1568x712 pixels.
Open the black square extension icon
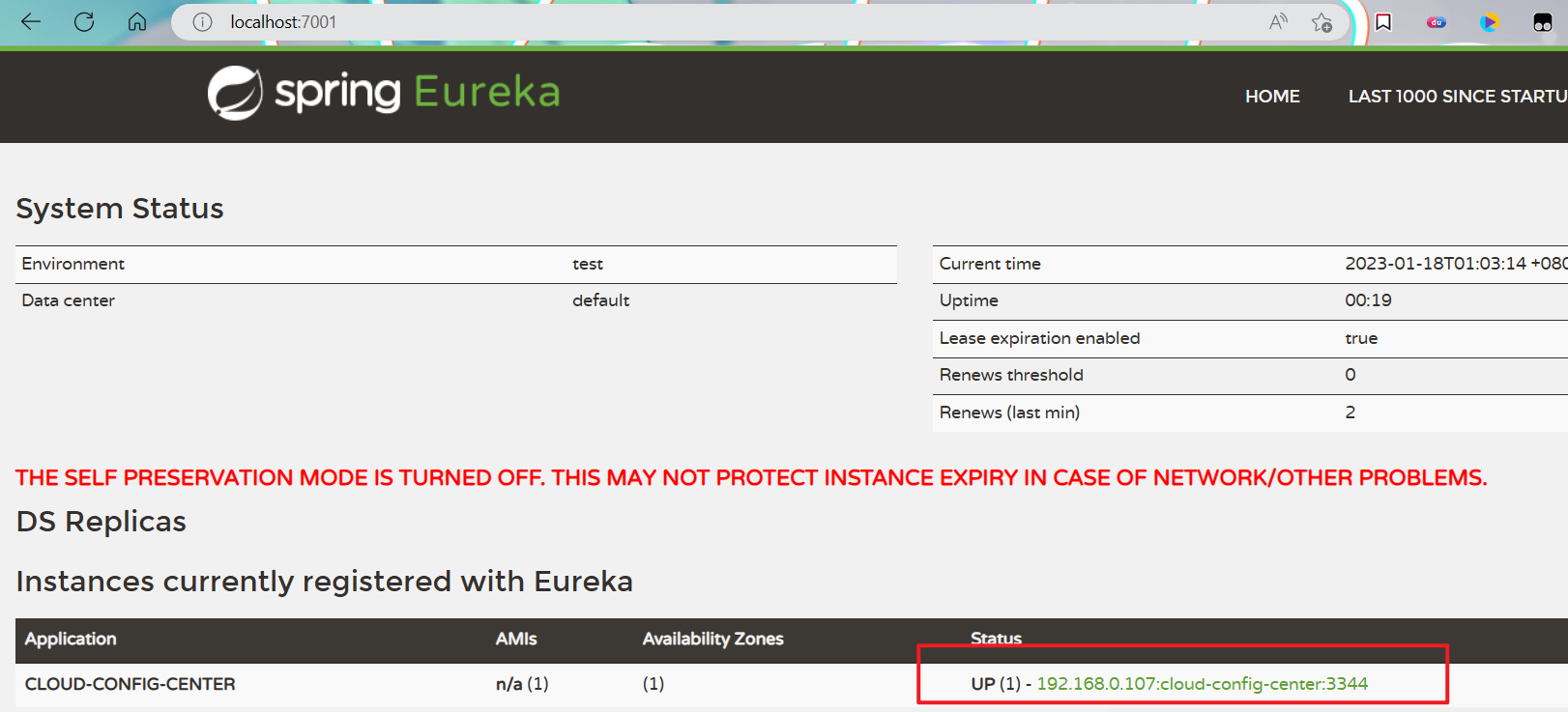tap(1543, 22)
